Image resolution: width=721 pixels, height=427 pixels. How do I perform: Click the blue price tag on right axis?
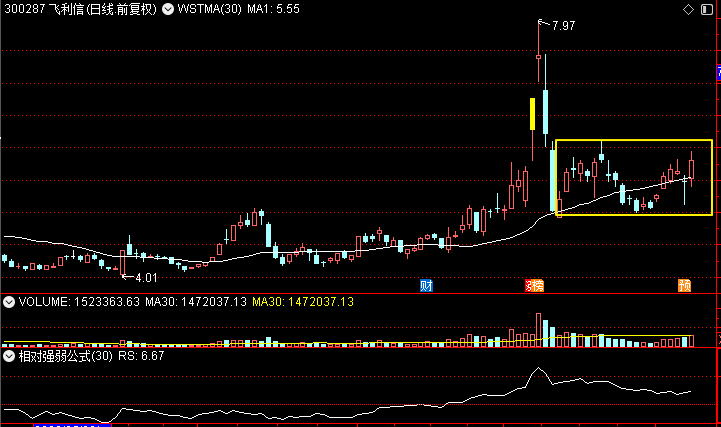[x=719, y=73]
